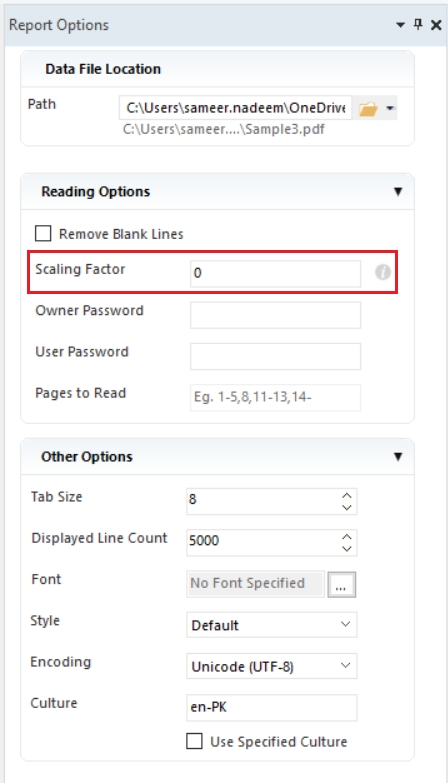Decrease the Displayed Line Count value
This screenshot has height=783, width=448.
[x=347, y=549]
